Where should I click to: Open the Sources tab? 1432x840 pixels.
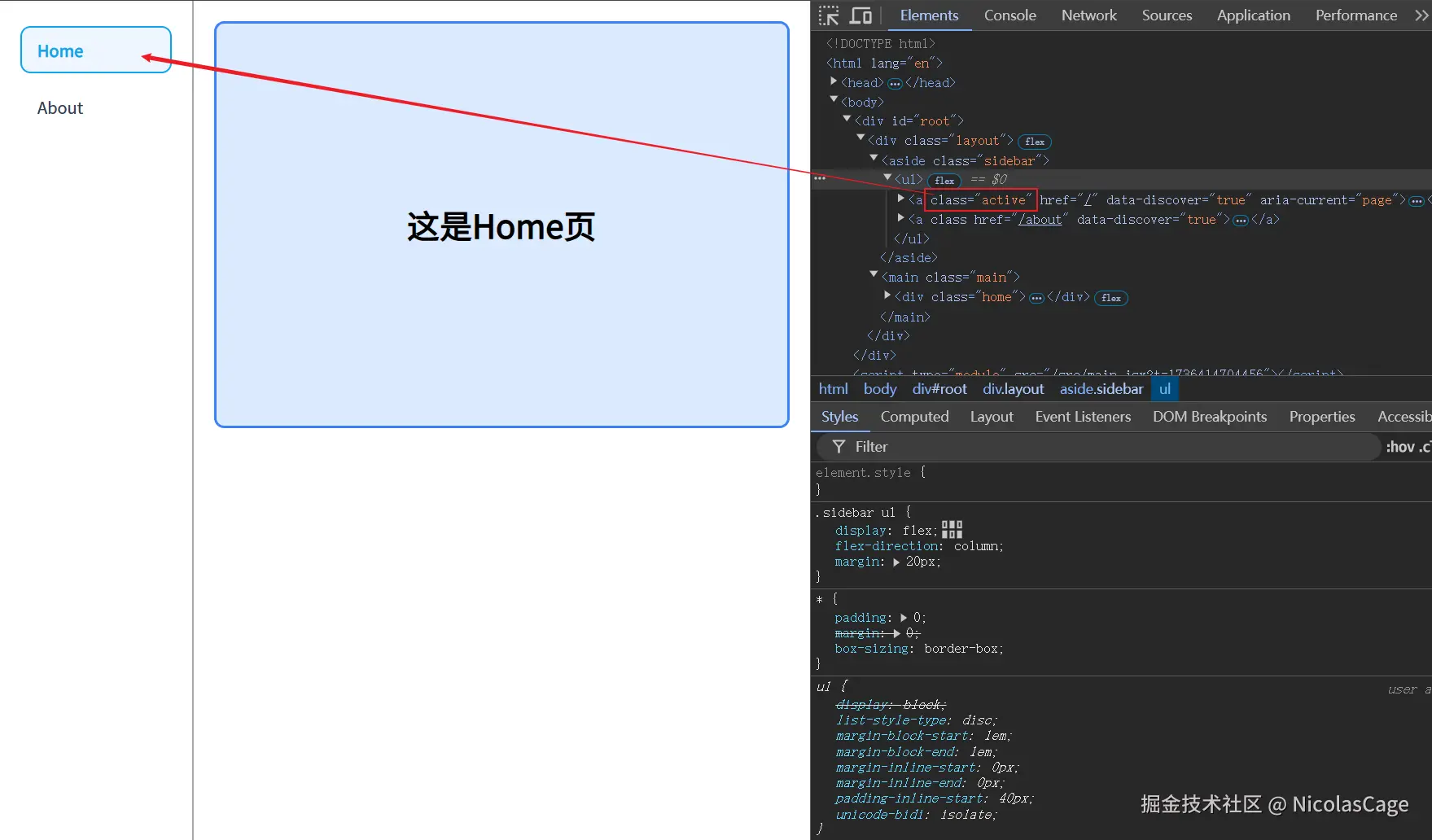tap(1167, 15)
